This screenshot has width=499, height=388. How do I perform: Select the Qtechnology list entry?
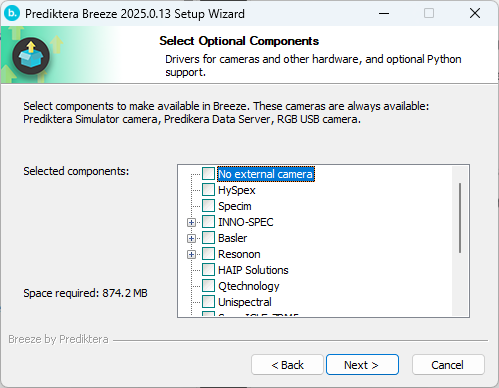(249, 286)
